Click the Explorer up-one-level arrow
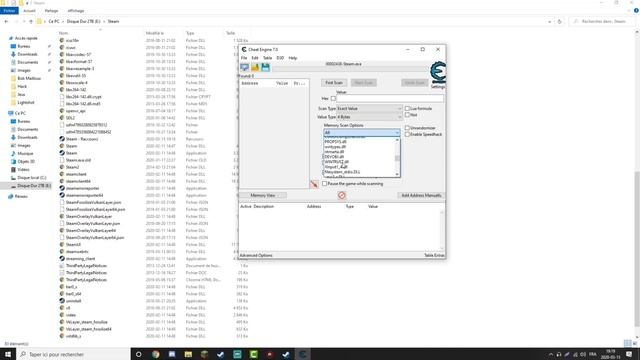 pos(31,21)
